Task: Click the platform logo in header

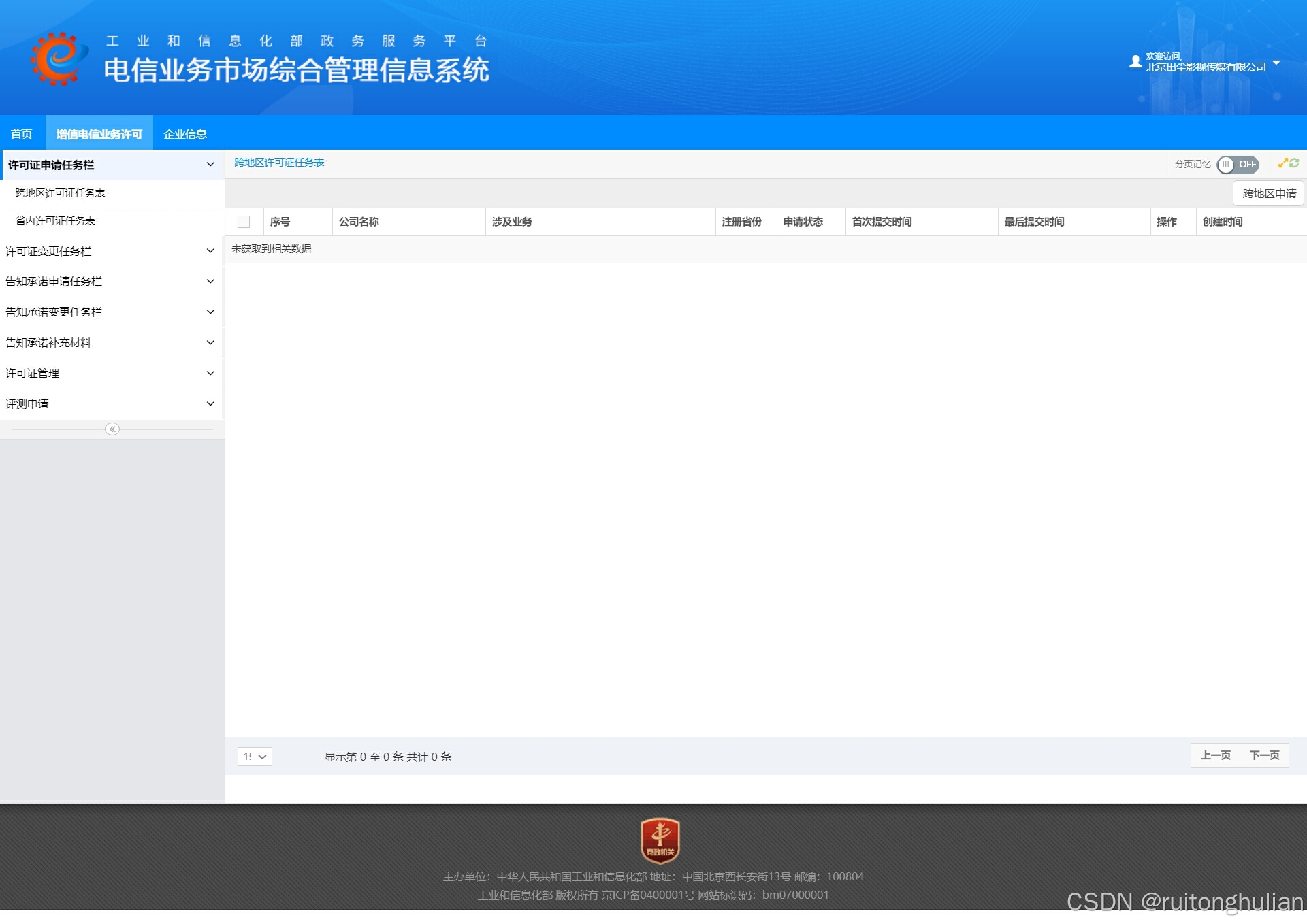Action: click(59, 59)
